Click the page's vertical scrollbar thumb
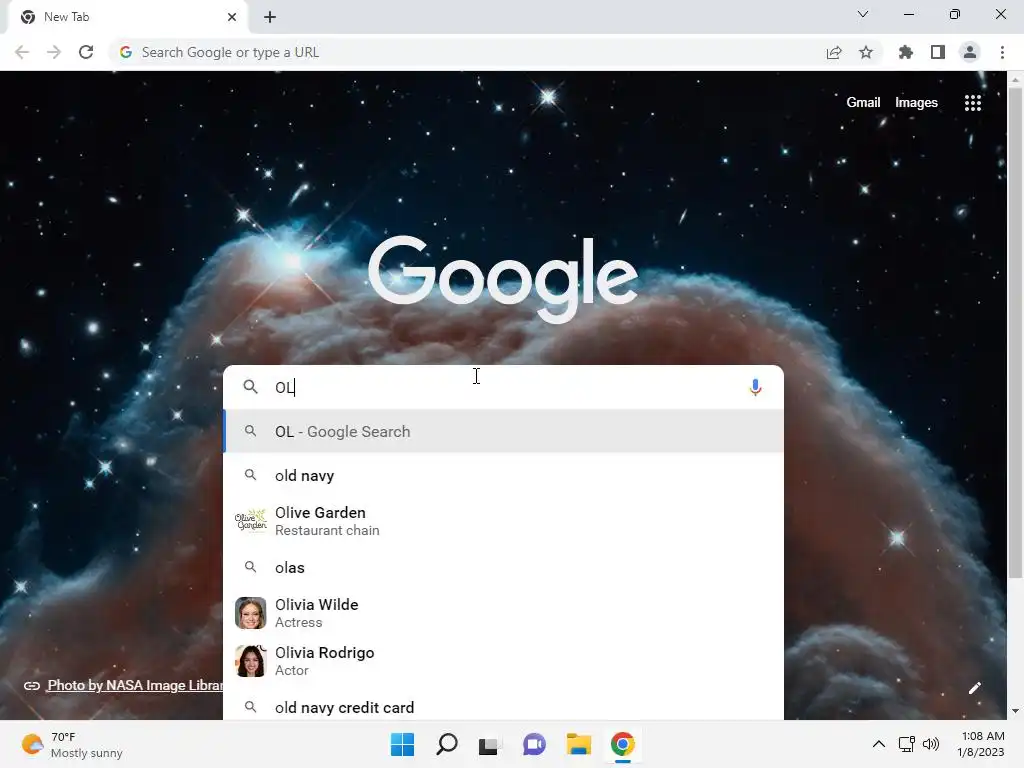The image size is (1024, 768). pos(1015,332)
